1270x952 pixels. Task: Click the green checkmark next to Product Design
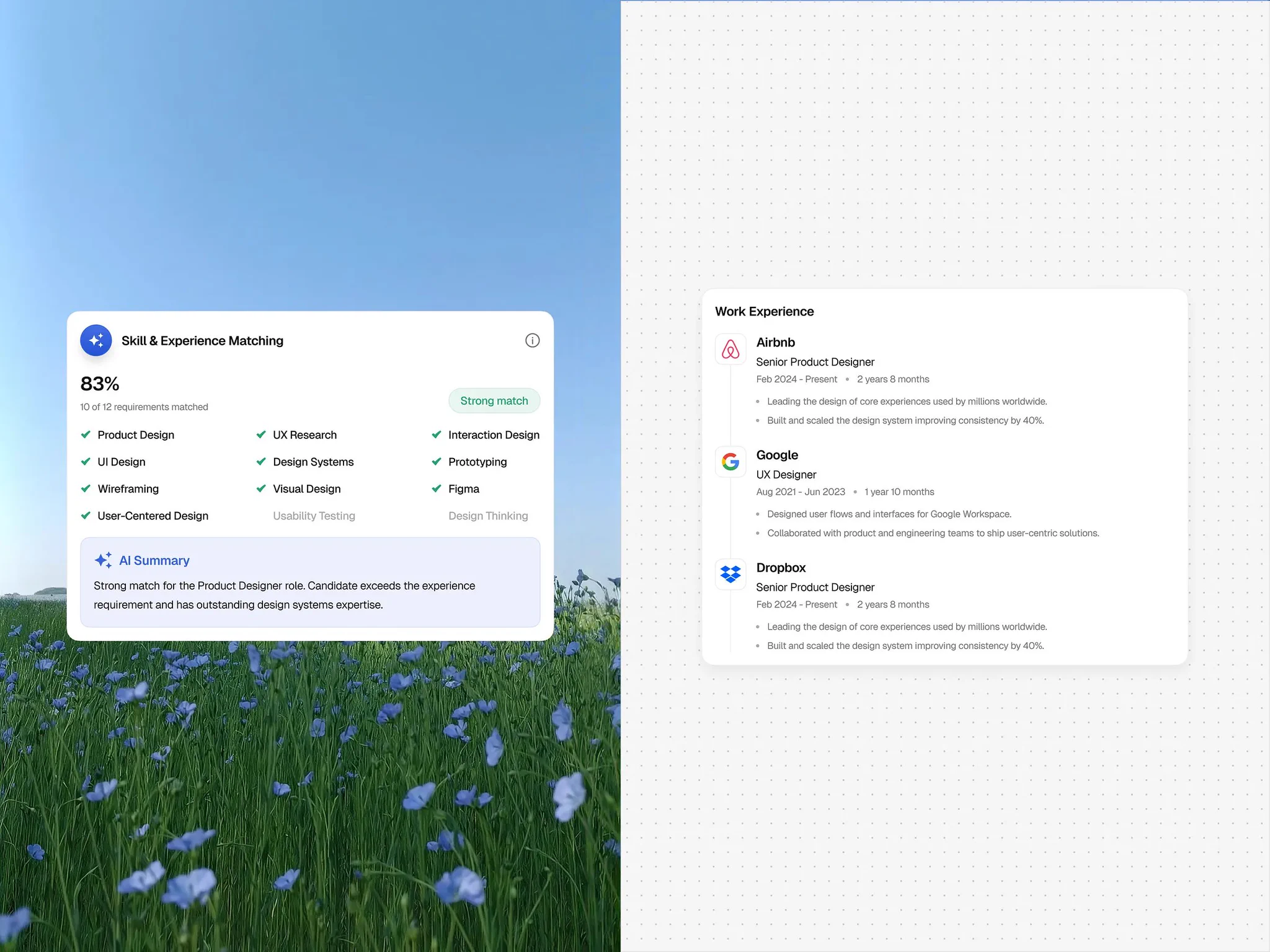click(x=86, y=434)
